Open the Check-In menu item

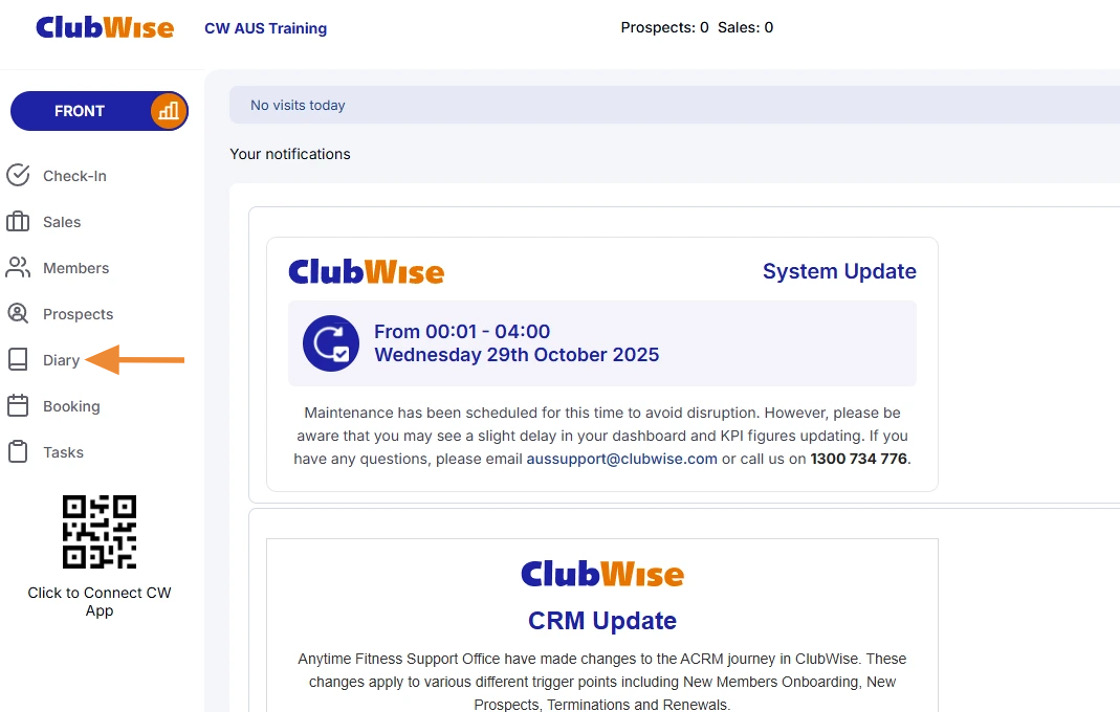[x=74, y=176]
